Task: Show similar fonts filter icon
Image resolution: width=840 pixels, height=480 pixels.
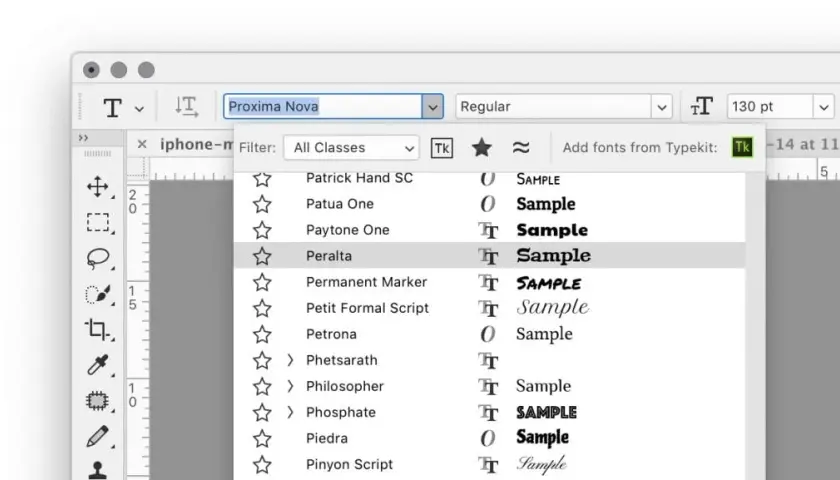Action: (521, 147)
